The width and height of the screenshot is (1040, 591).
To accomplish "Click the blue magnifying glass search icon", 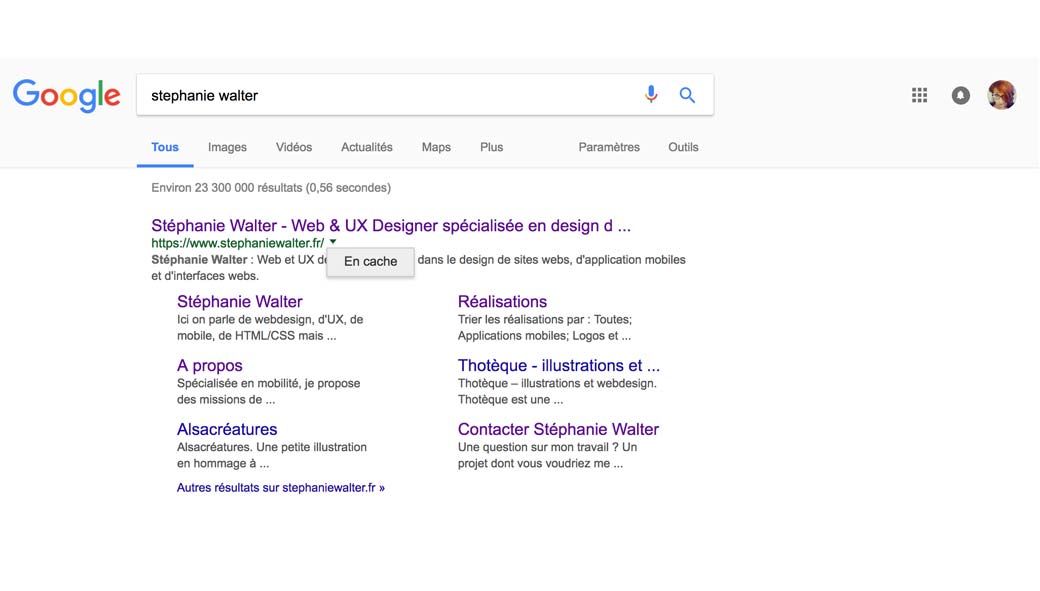I will click(x=687, y=95).
